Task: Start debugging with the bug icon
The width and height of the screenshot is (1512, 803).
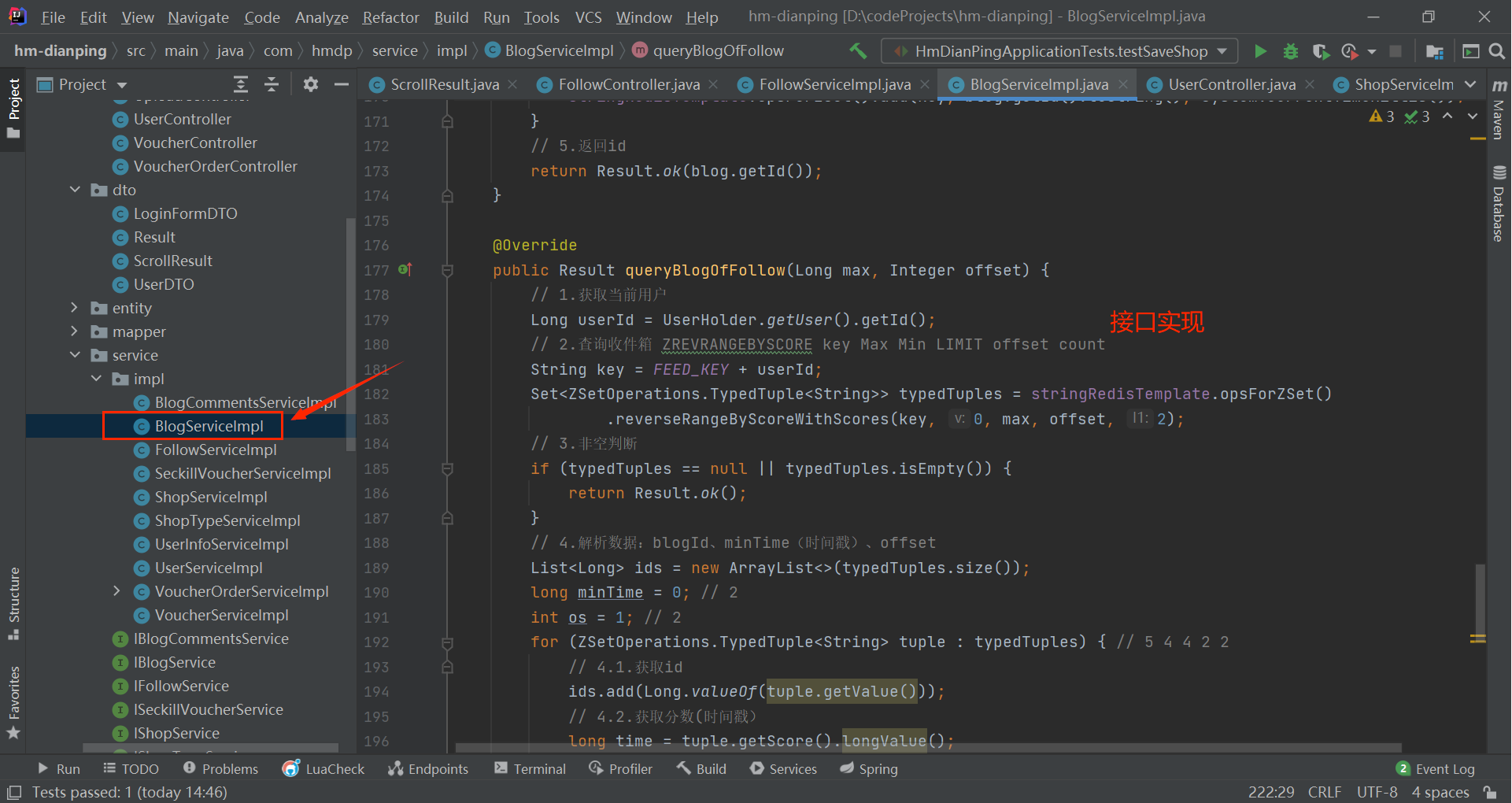Action: (1290, 51)
